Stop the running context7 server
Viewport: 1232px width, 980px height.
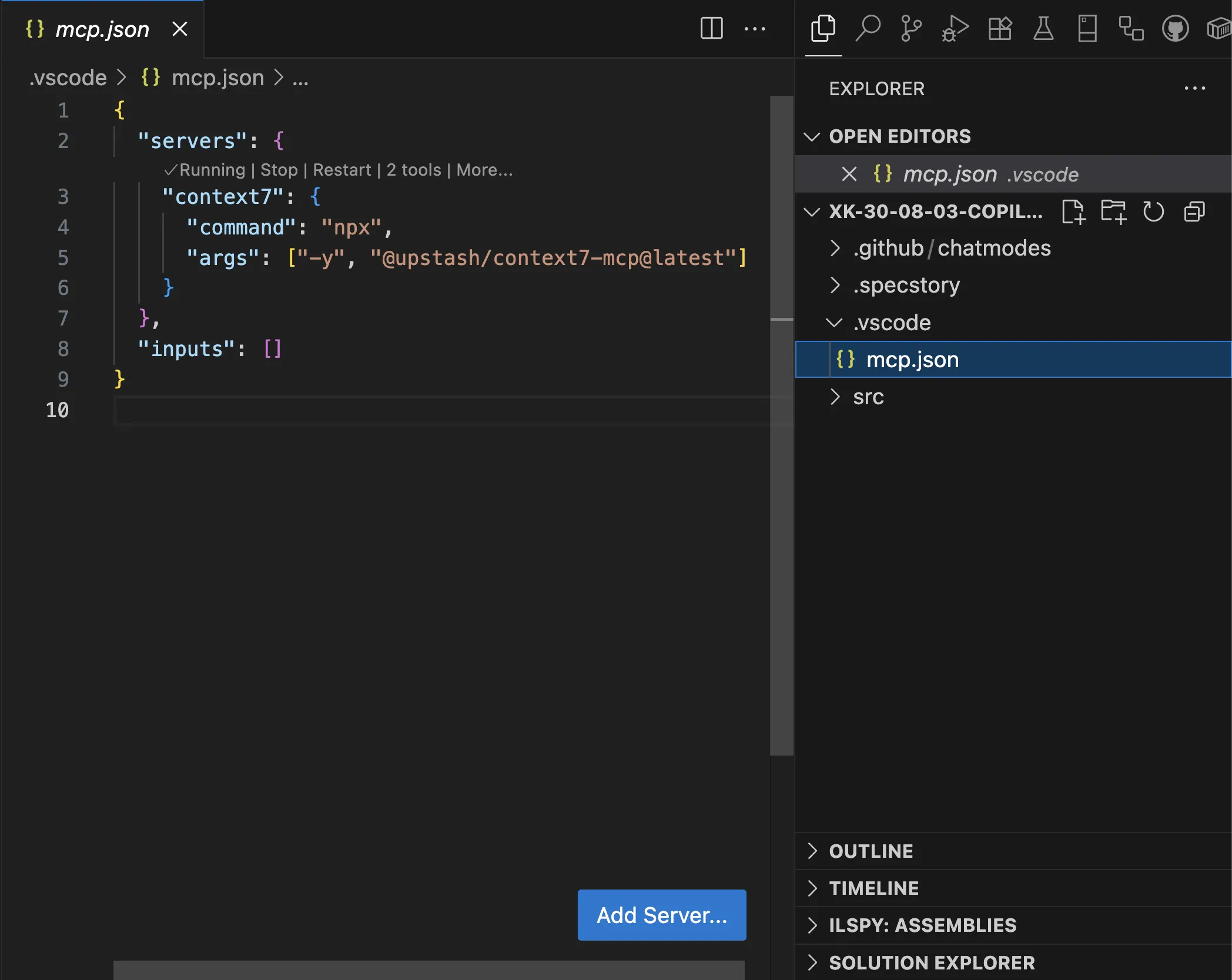click(x=279, y=170)
